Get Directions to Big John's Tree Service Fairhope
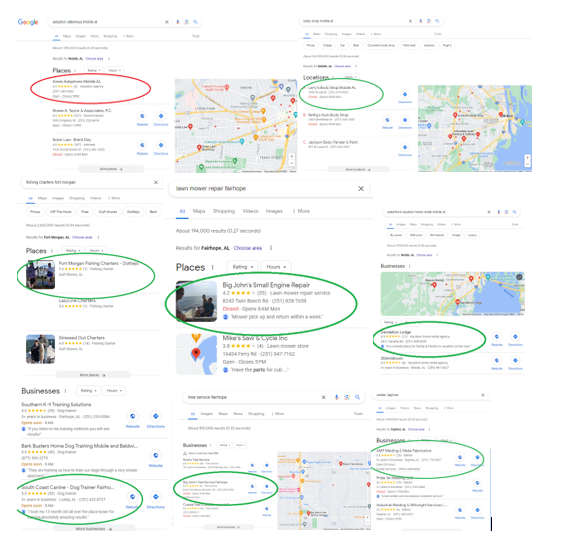The height and width of the screenshot is (548, 563). pos(266,486)
